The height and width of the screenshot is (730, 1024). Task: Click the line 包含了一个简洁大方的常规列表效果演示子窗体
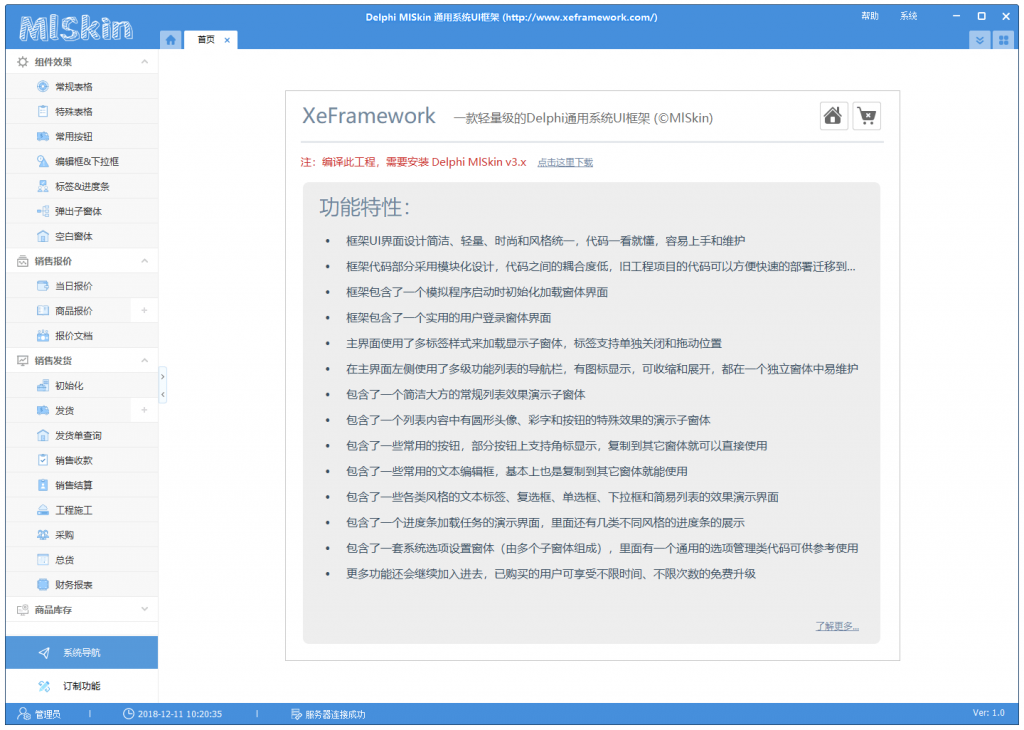pyautogui.click(x=466, y=394)
